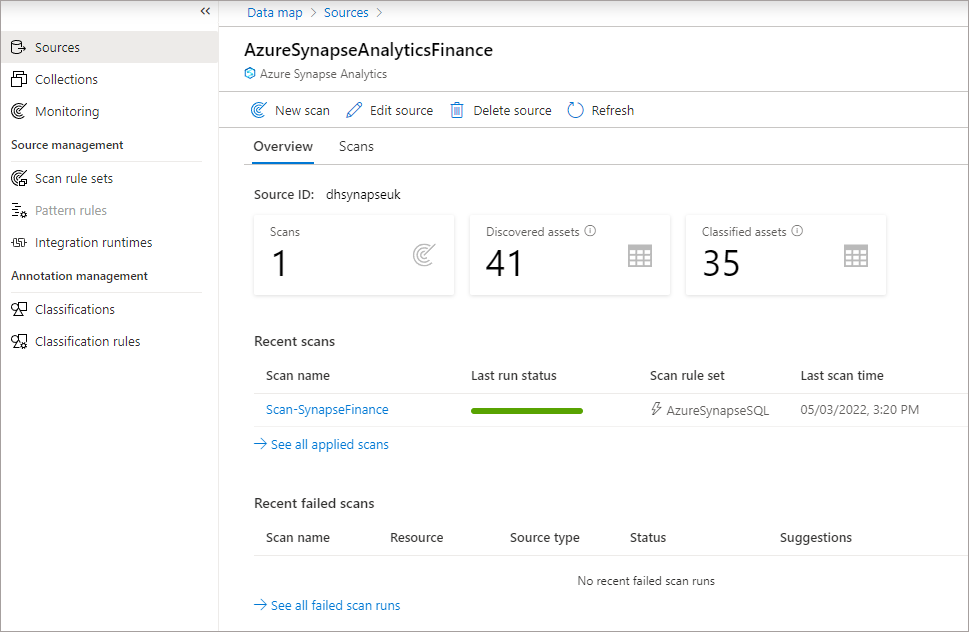This screenshot has width=969, height=632.
Task: Click the last scan time 05/03/2022, 3:20 PM
Action: pyautogui.click(x=860, y=410)
